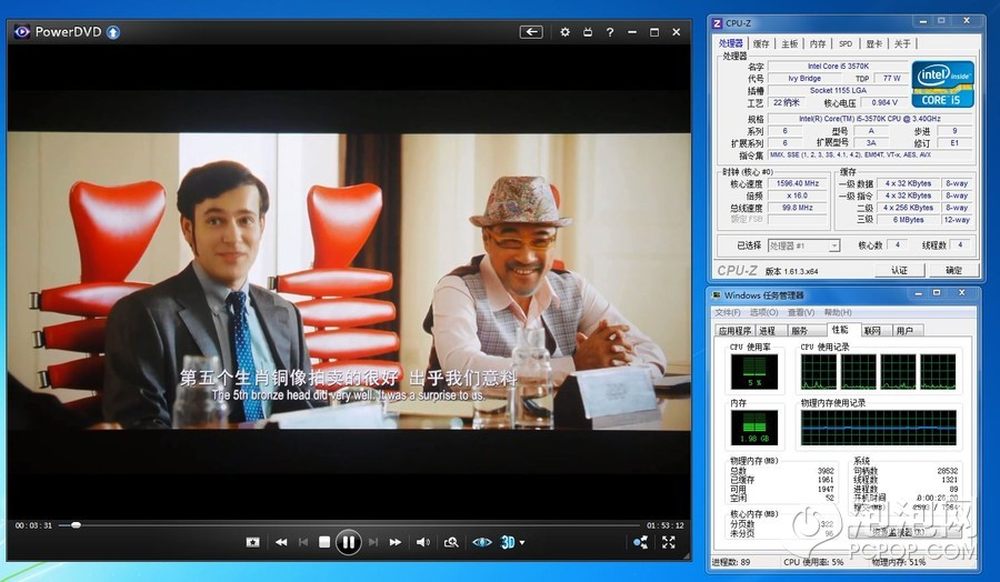Click the seek slider knob on PowerDVD timeline
This screenshot has width=1000, height=582.
tap(76, 525)
